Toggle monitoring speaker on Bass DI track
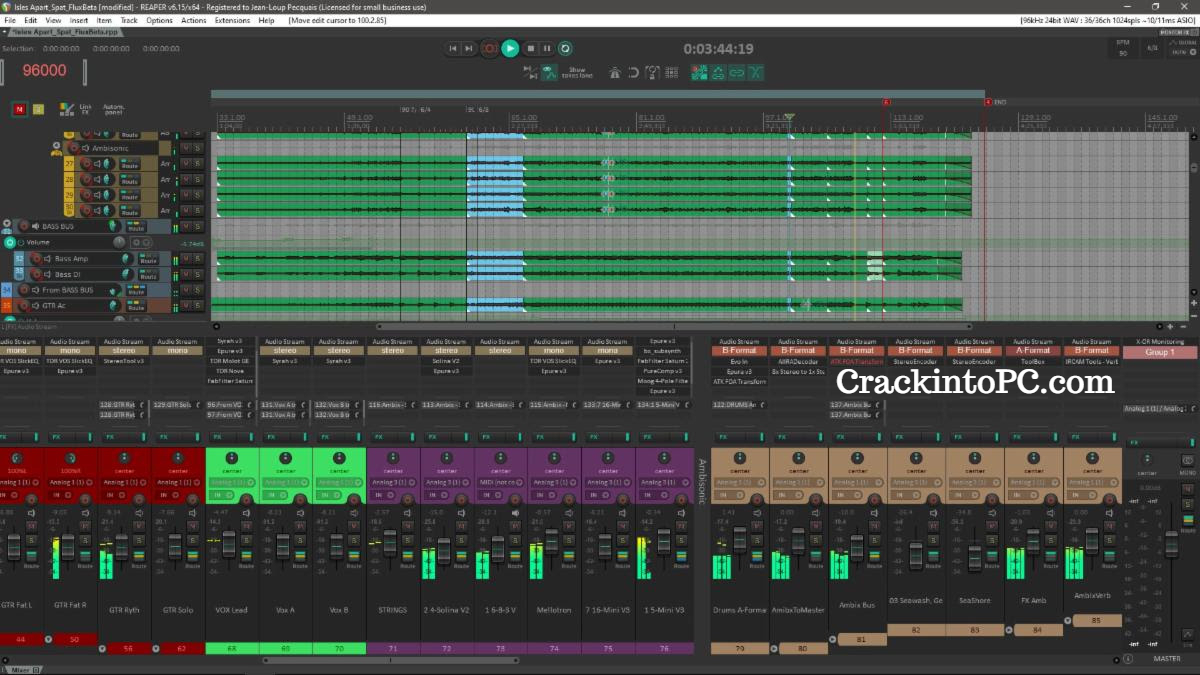Image resolution: width=1200 pixels, height=675 pixels. [49, 274]
